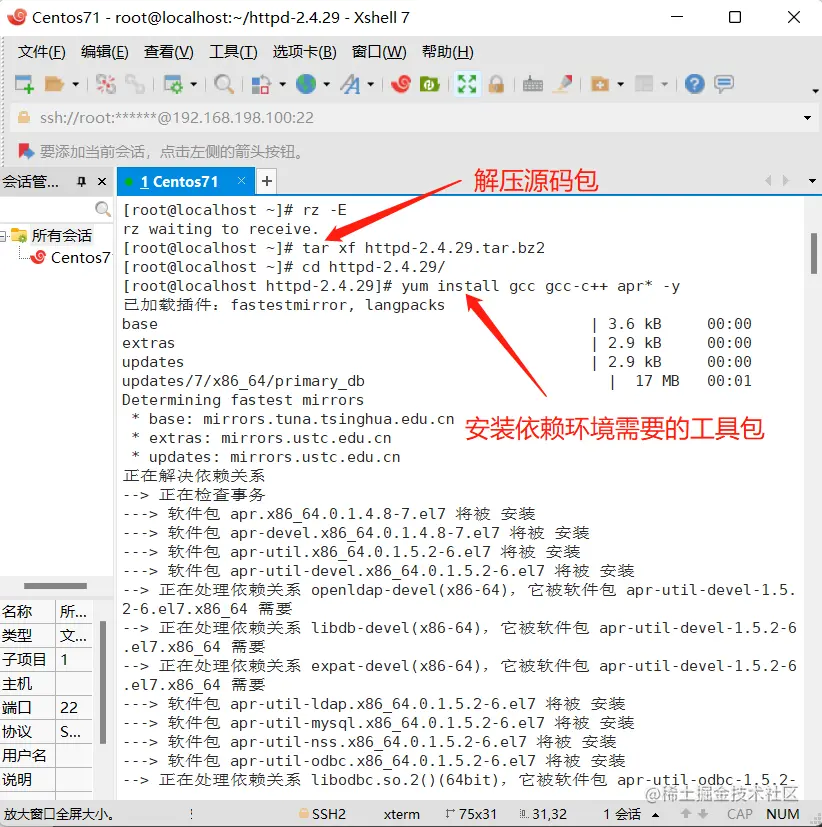Click the properties panel vertical scrollbar

pyautogui.click(x=103, y=682)
